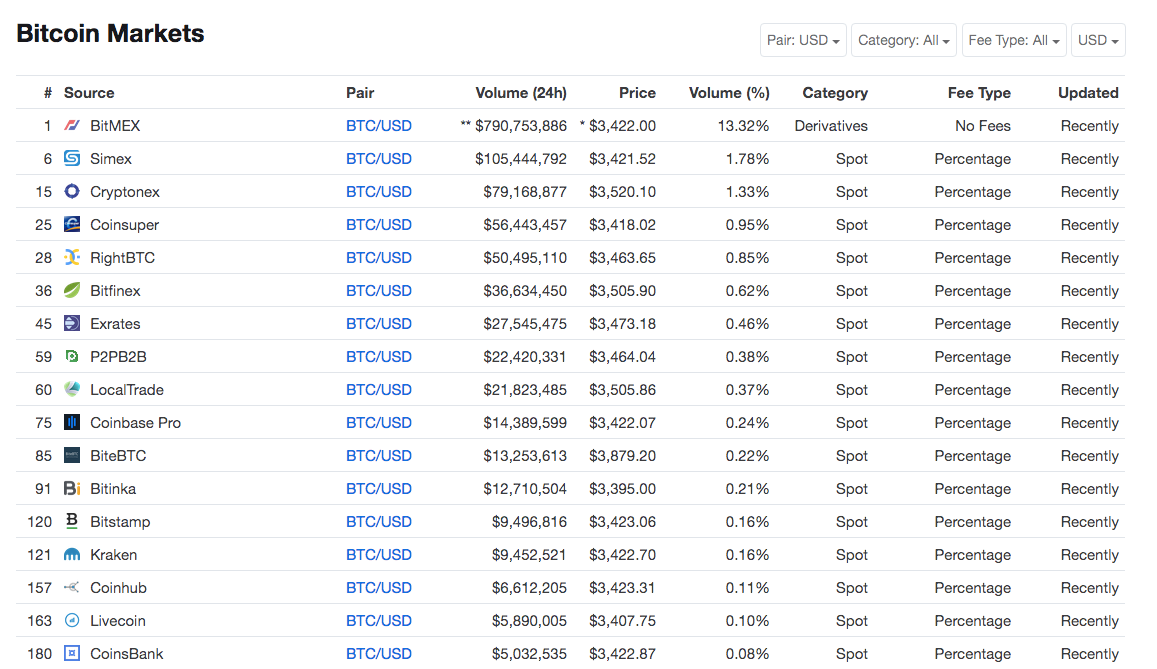Open the BTC/USD pair link for BitMEX
Screen dimensions: 1157x669
coord(379,126)
